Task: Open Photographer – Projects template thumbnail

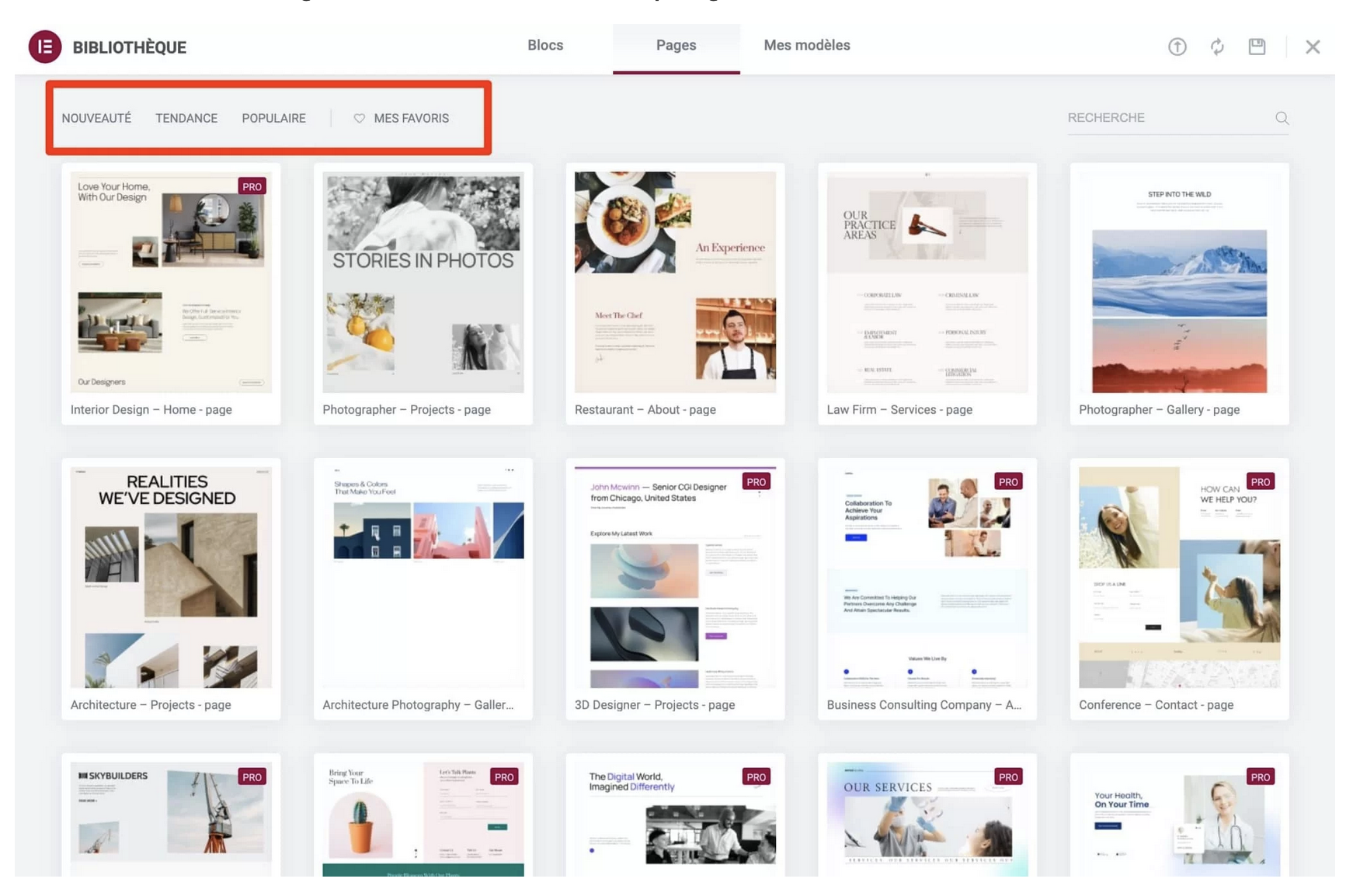Action: pyautogui.click(x=423, y=282)
